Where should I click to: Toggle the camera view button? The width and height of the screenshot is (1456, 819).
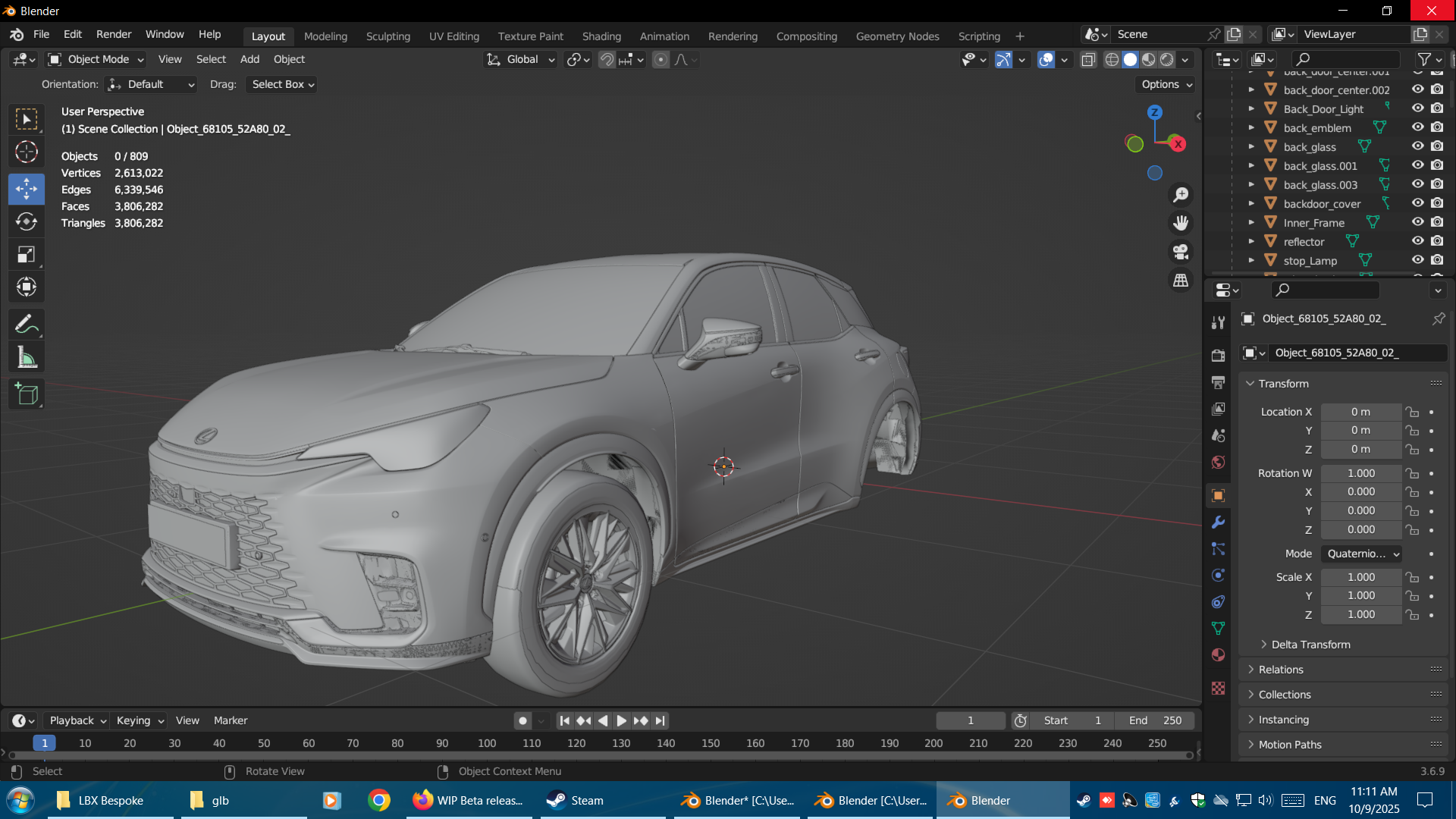(1181, 252)
